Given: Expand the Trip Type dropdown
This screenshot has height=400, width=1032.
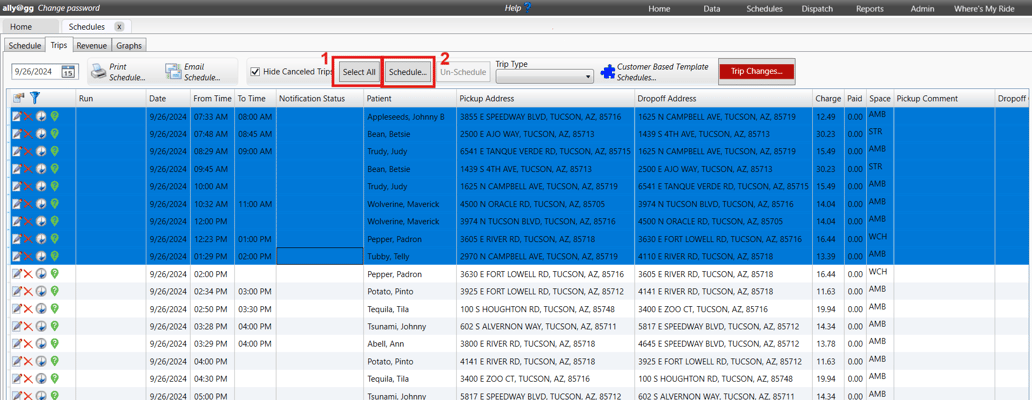Looking at the screenshot, I should [587, 77].
